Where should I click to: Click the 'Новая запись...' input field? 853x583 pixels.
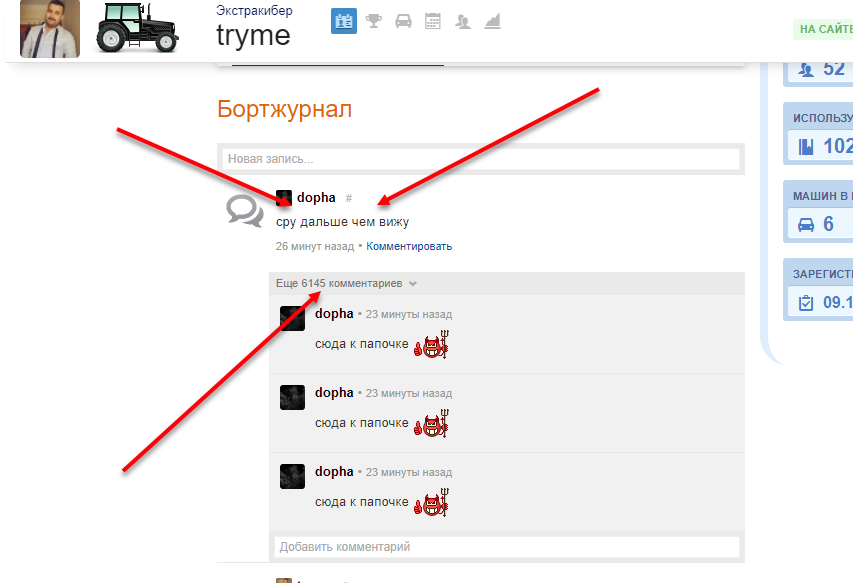[481, 159]
